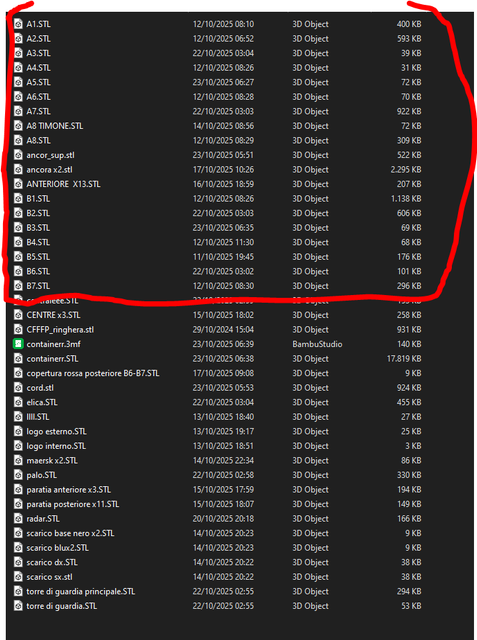Click the icon next to ancor_sup.stl

(x=18, y=155)
